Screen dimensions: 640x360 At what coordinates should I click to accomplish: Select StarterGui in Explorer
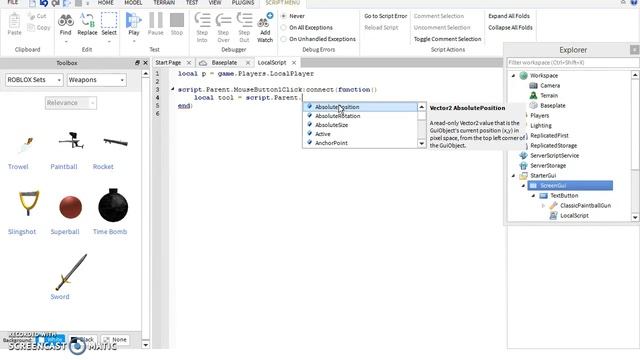click(x=543, y=176)
